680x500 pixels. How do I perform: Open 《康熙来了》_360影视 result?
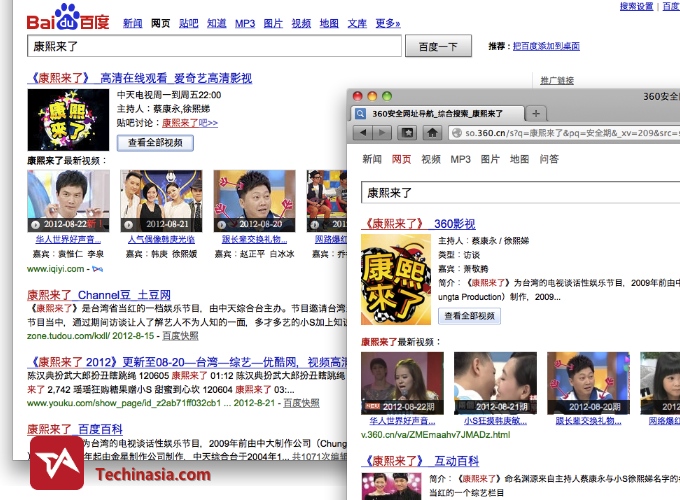418,224
